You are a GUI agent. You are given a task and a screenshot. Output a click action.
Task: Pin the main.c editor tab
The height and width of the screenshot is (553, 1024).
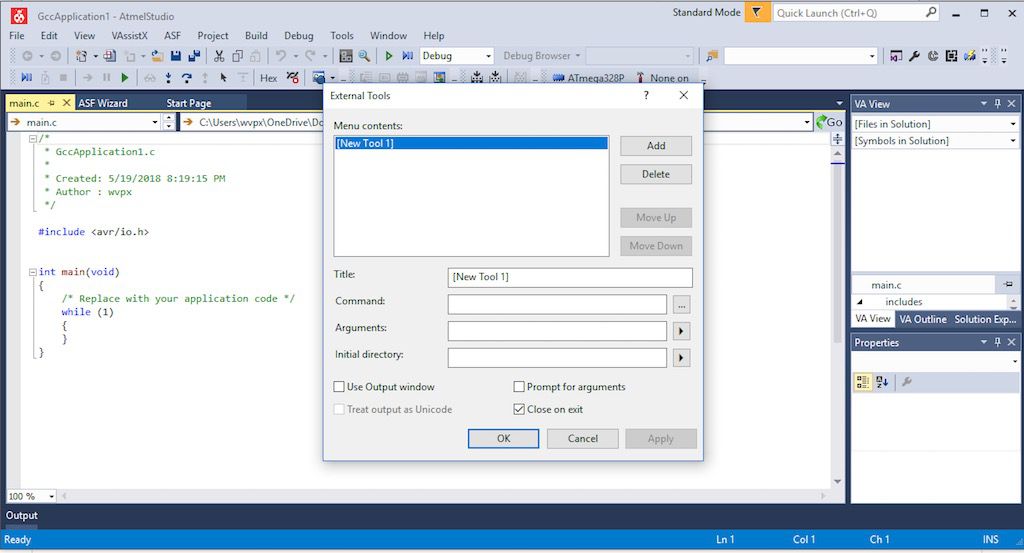click(52, 103)
